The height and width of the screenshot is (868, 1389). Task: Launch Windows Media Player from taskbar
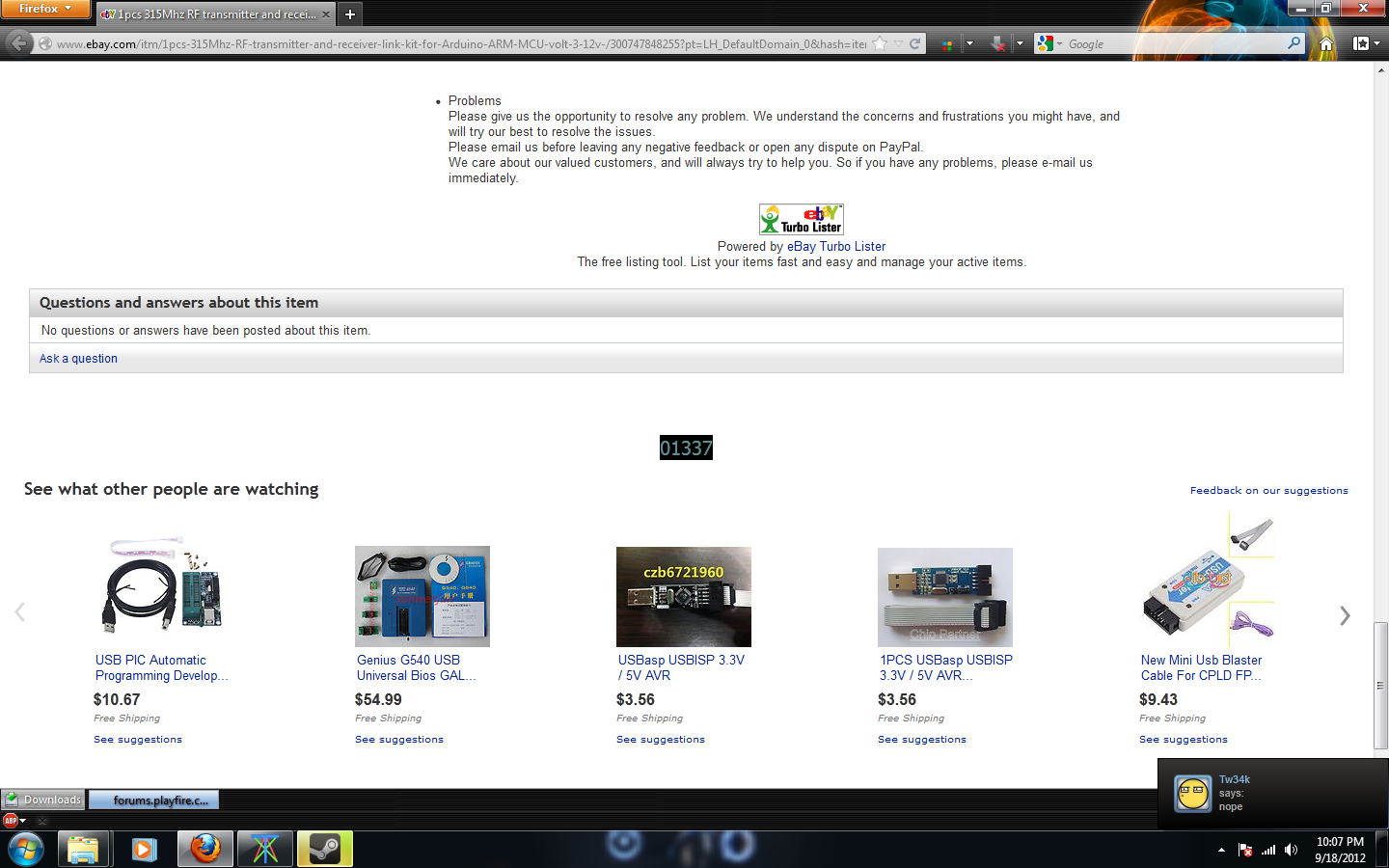click(144, 849)
